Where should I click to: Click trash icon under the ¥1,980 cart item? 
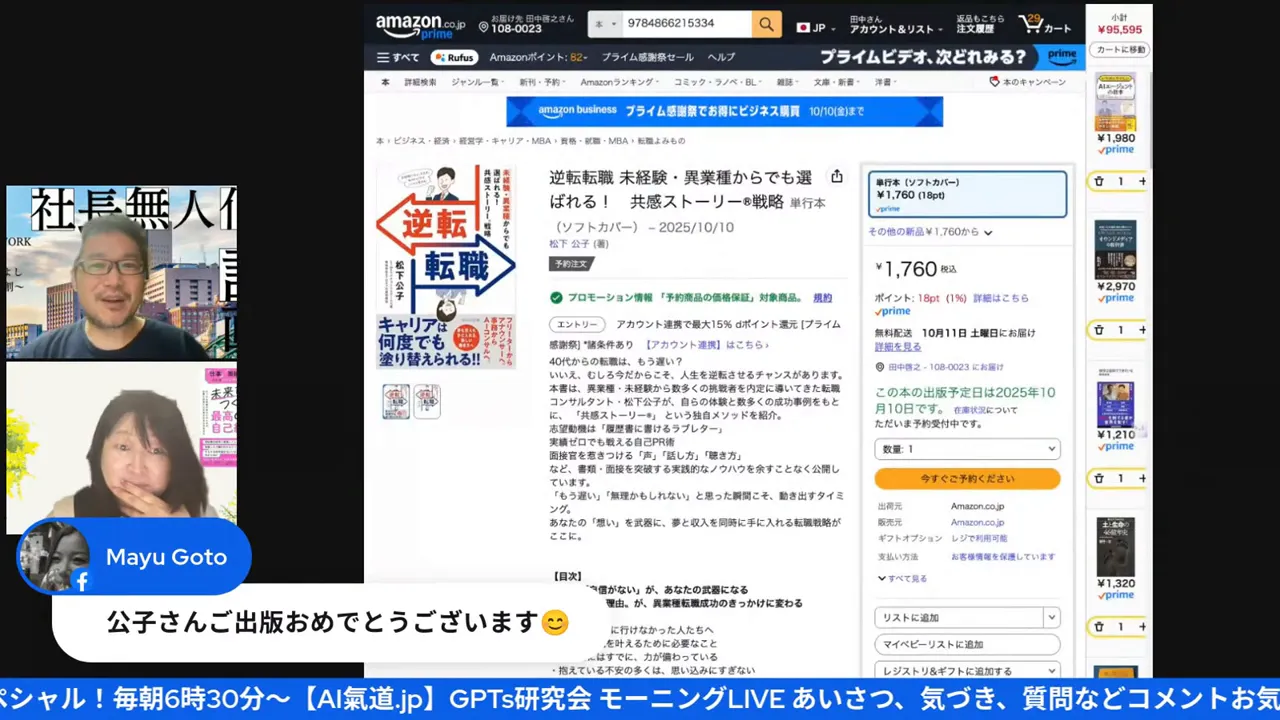point(1099,181)
